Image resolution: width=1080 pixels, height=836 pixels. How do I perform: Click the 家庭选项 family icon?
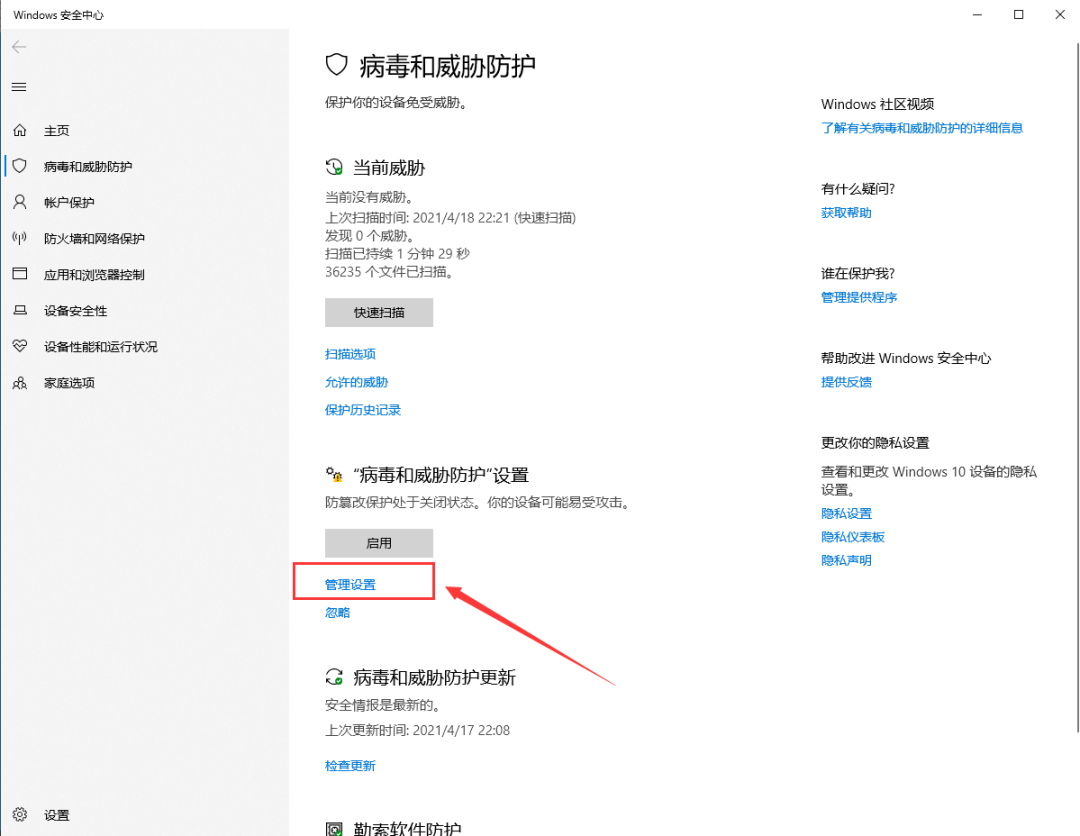tap(19, 382)
